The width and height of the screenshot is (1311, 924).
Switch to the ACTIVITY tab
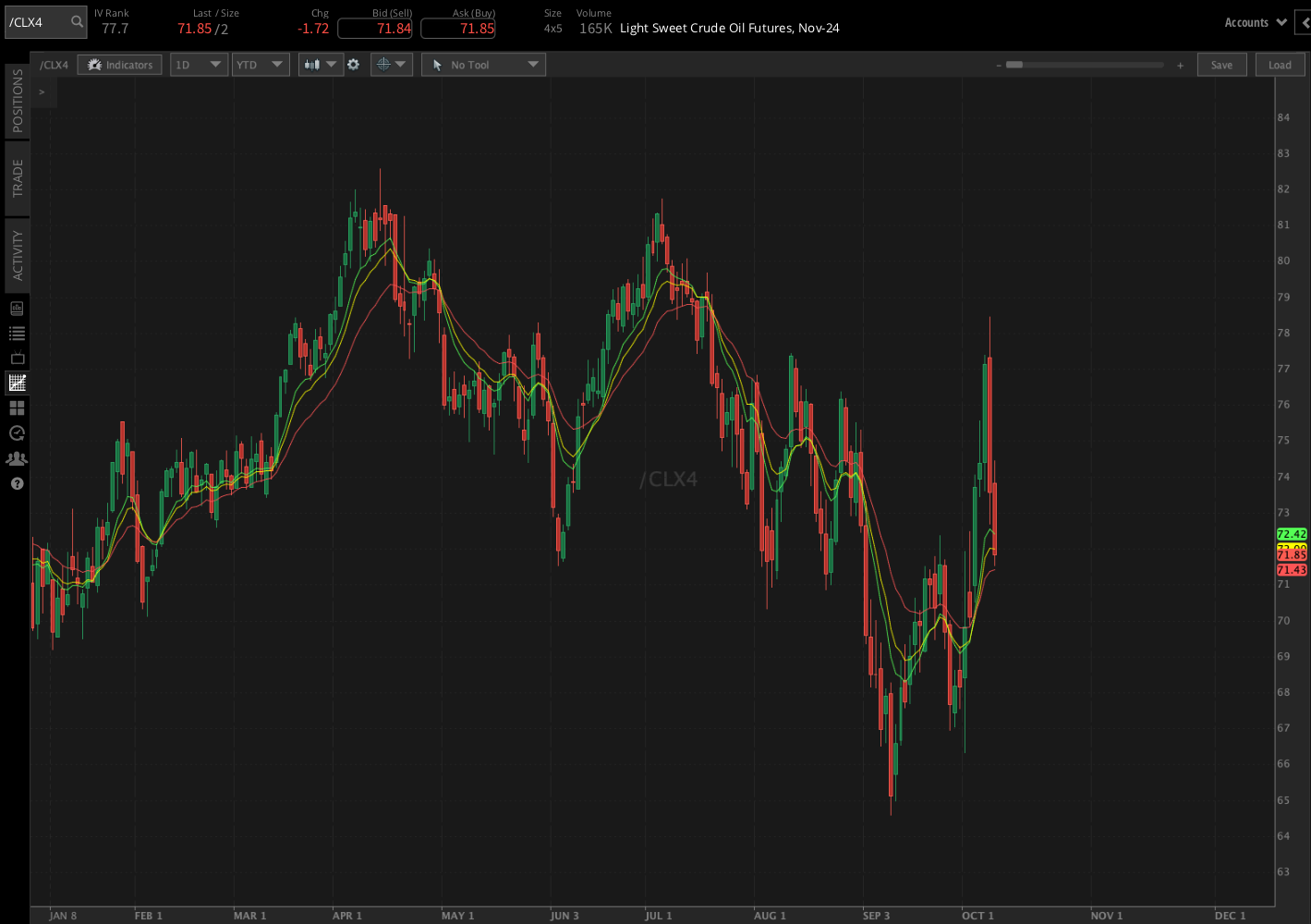(x=16, y=254)
